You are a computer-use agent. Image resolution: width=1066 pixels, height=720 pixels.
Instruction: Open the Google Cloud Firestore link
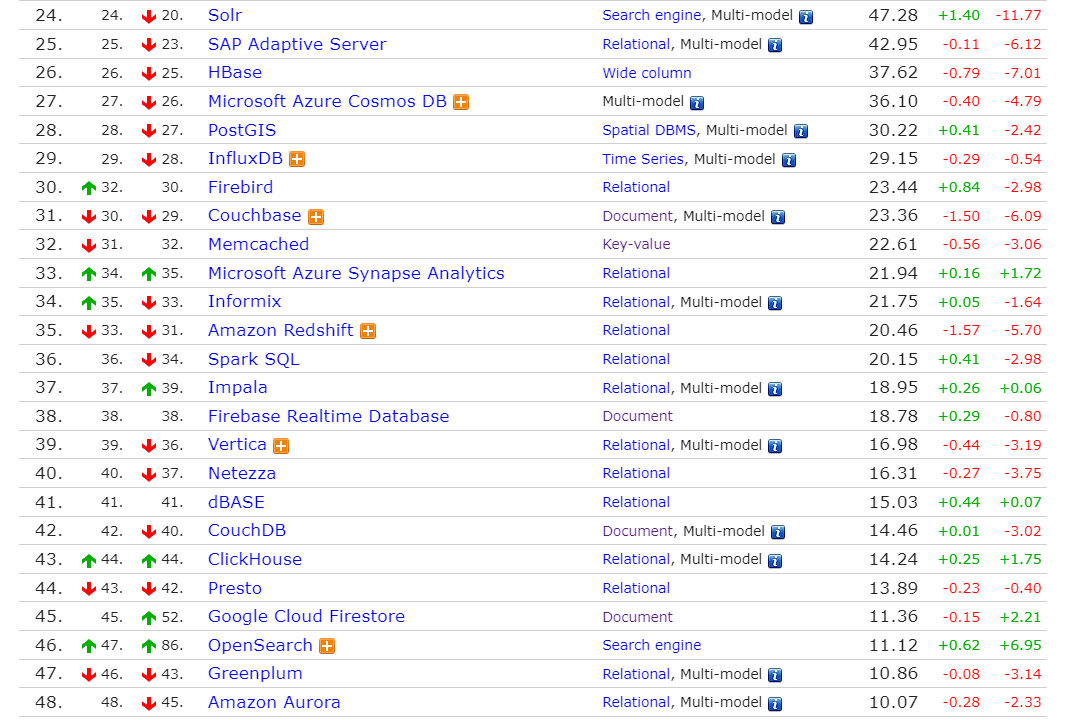[307, 617]
